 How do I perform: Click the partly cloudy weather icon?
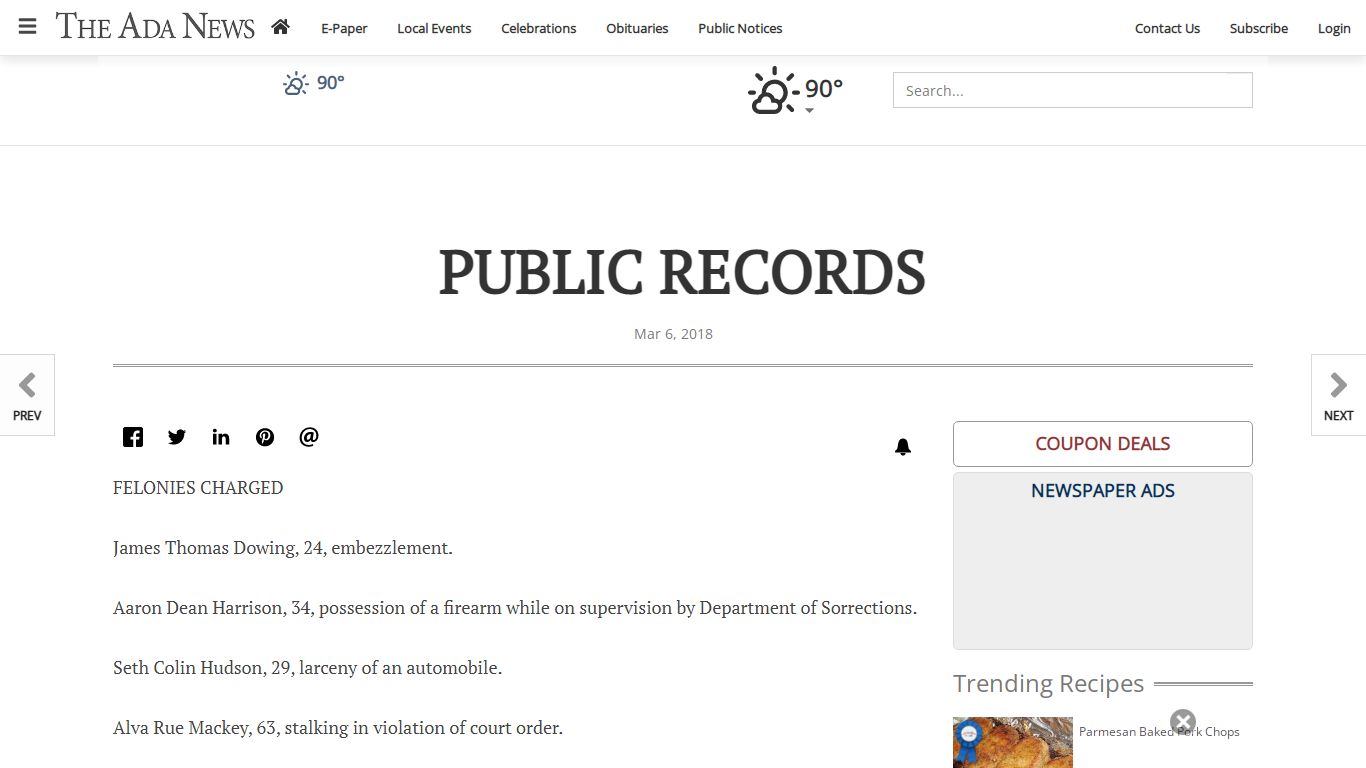[771, 89]
